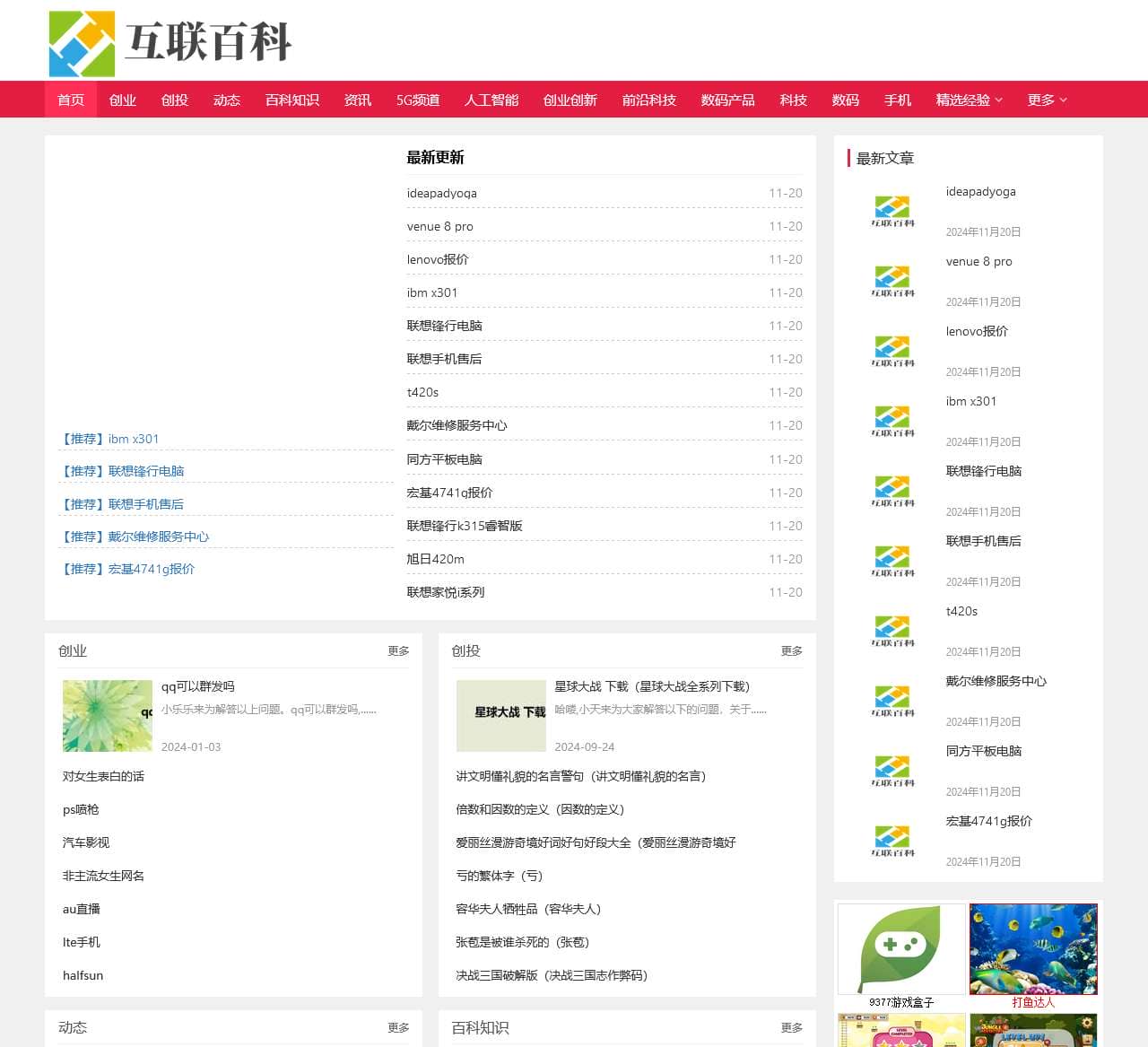Image resolution: width=1148 pixels, height=1047 pixels.
Task: Expand the 精选经验 dropdown menu
Action: coord(970,100)
